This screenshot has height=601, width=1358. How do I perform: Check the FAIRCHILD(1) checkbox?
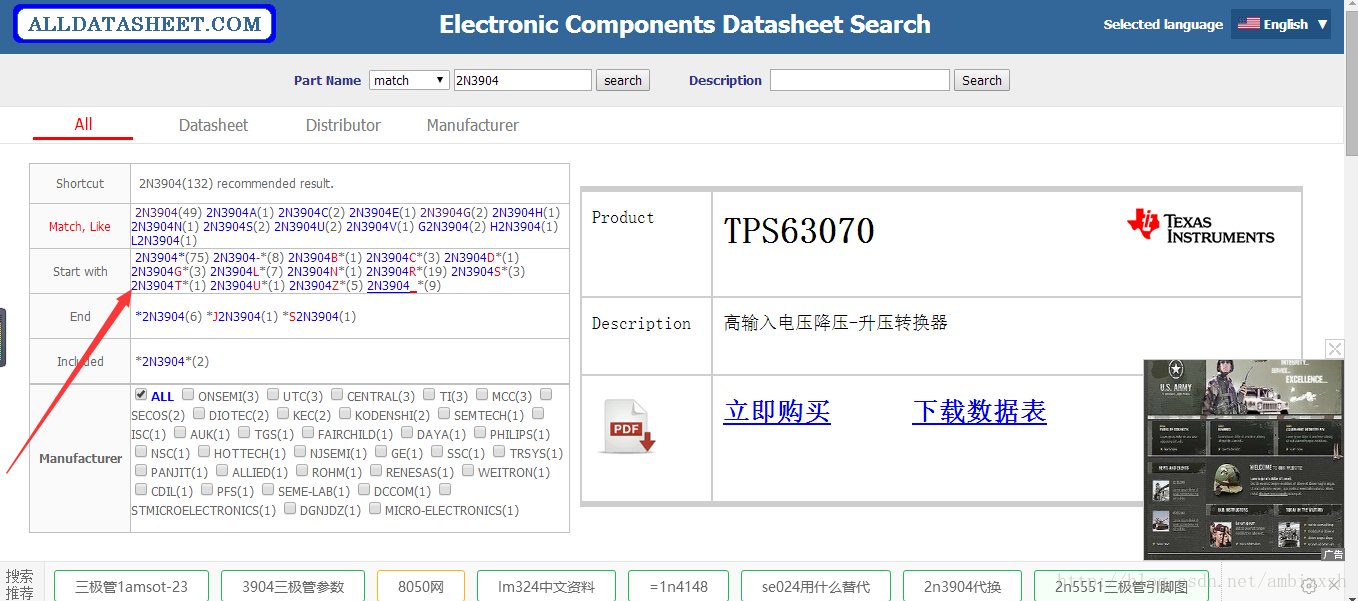click(x=308, y=433)
